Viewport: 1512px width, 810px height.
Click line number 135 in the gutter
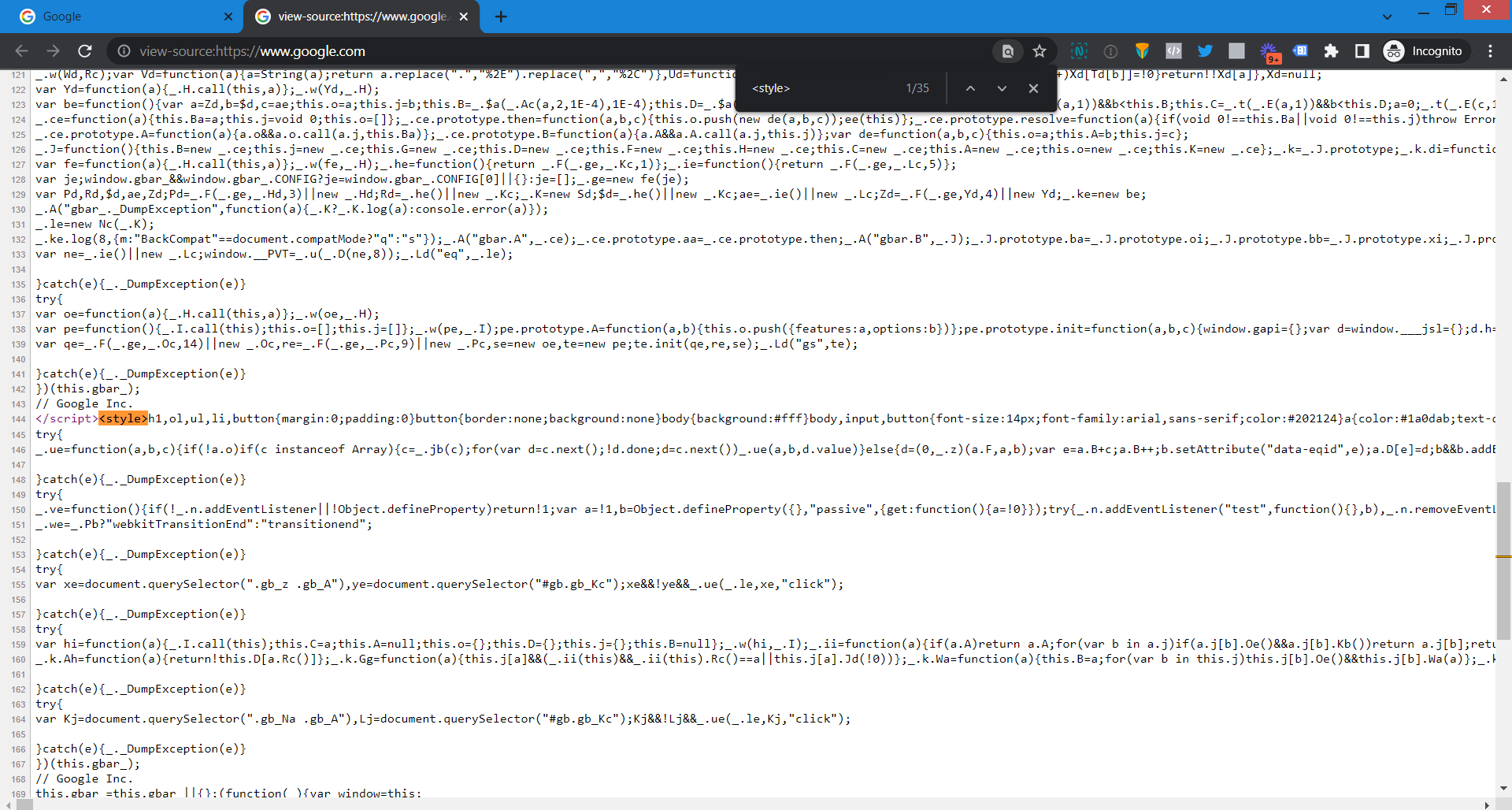[19, 284]
